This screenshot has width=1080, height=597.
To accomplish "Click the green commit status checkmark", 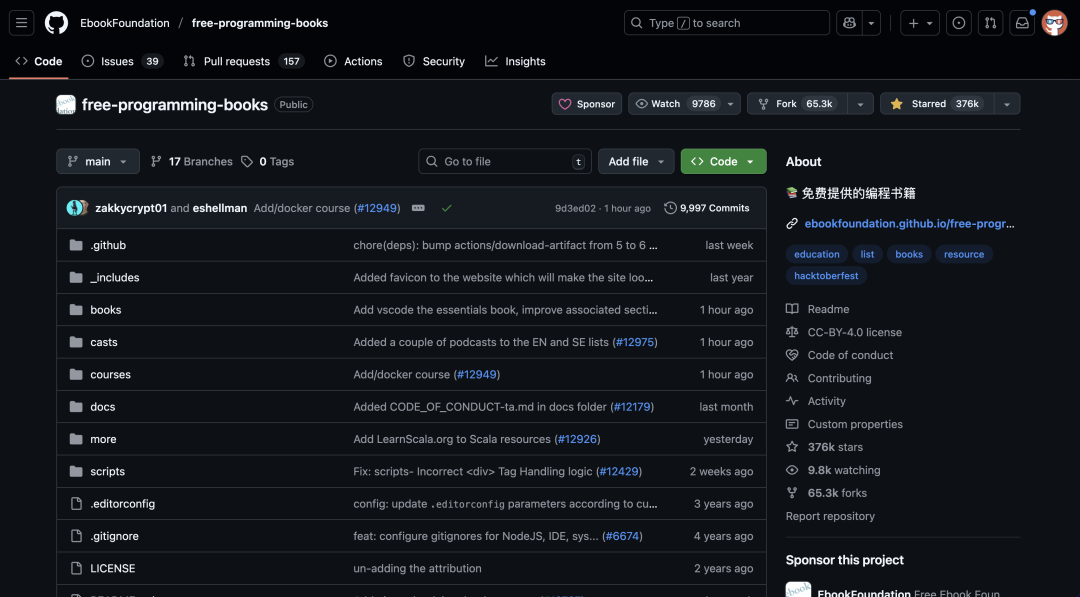I will tap(447, 208).
